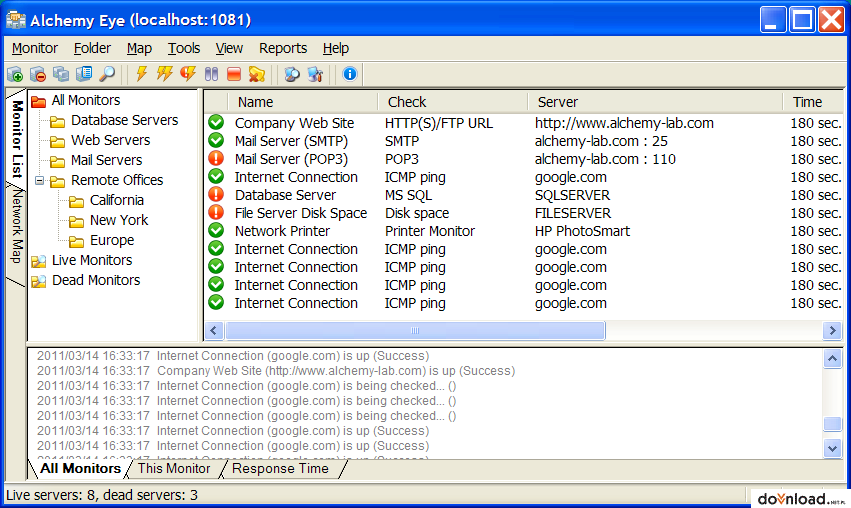Image resolution: width=851 pixels, height=508 pixels.
Task: Click red alert icon for File Server Disk Space
Action: [216, 212]
